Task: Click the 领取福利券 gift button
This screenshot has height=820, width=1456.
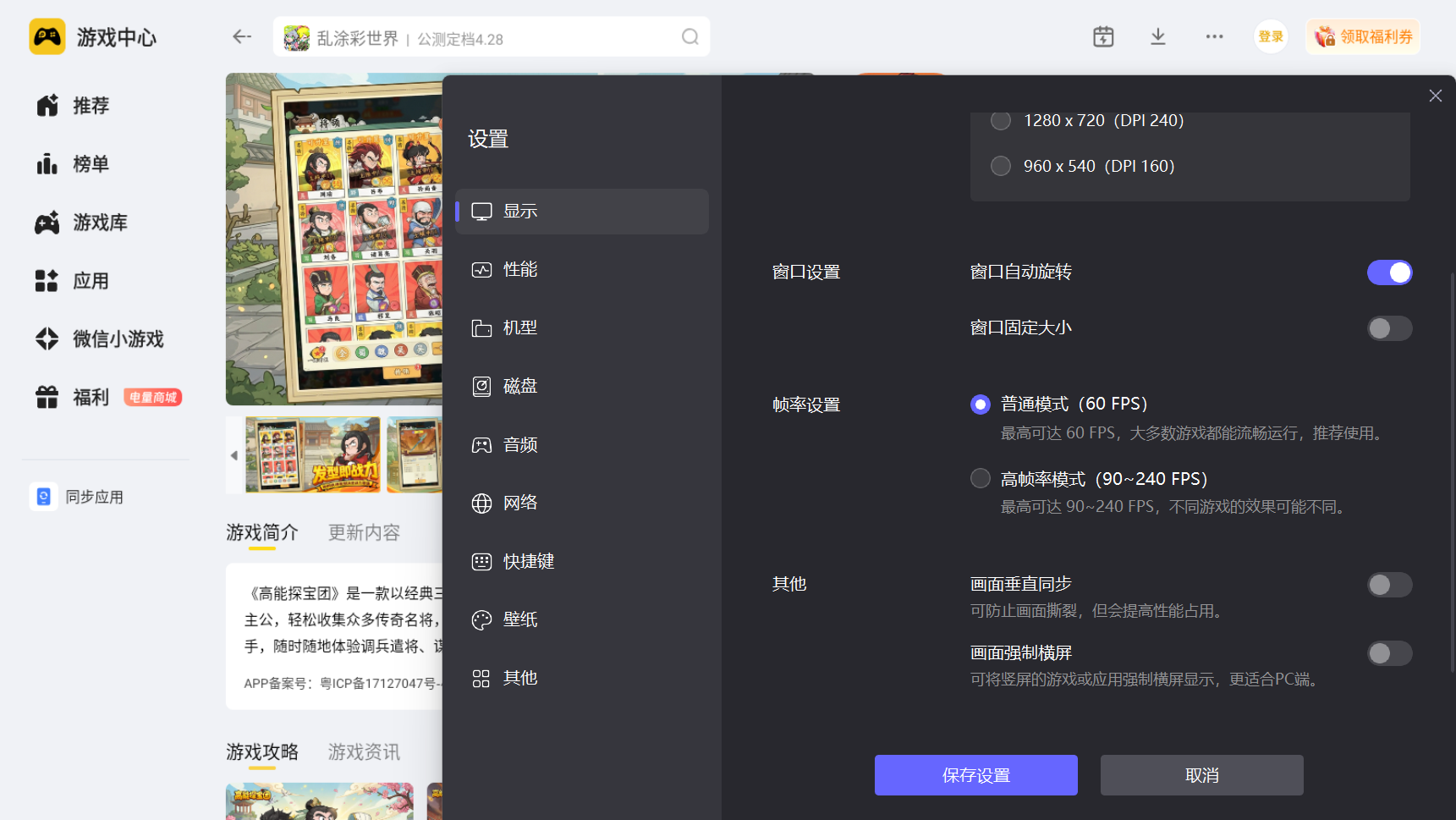Action: 1363,36
